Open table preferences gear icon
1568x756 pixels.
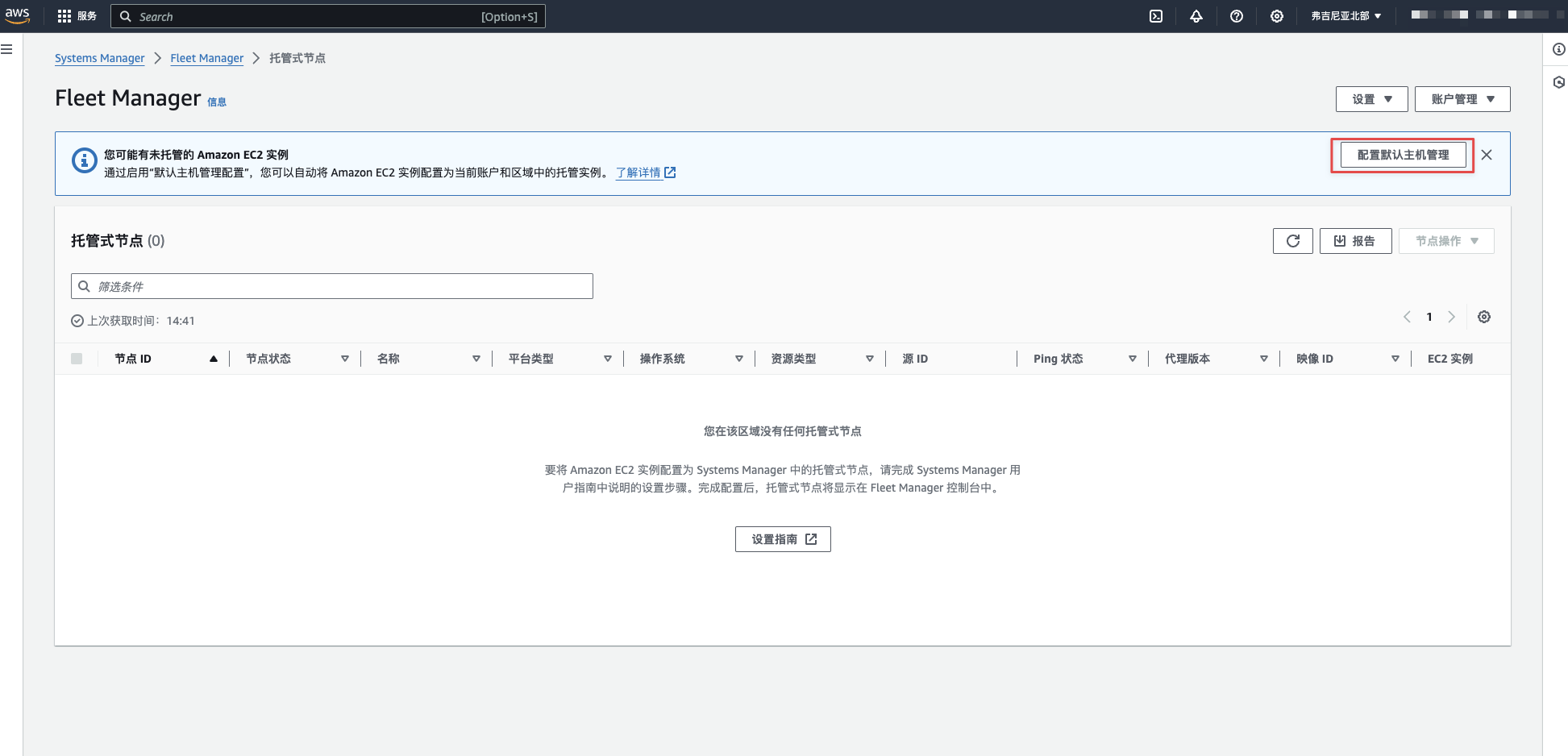pyautogui.click(x=1484, y=317)
